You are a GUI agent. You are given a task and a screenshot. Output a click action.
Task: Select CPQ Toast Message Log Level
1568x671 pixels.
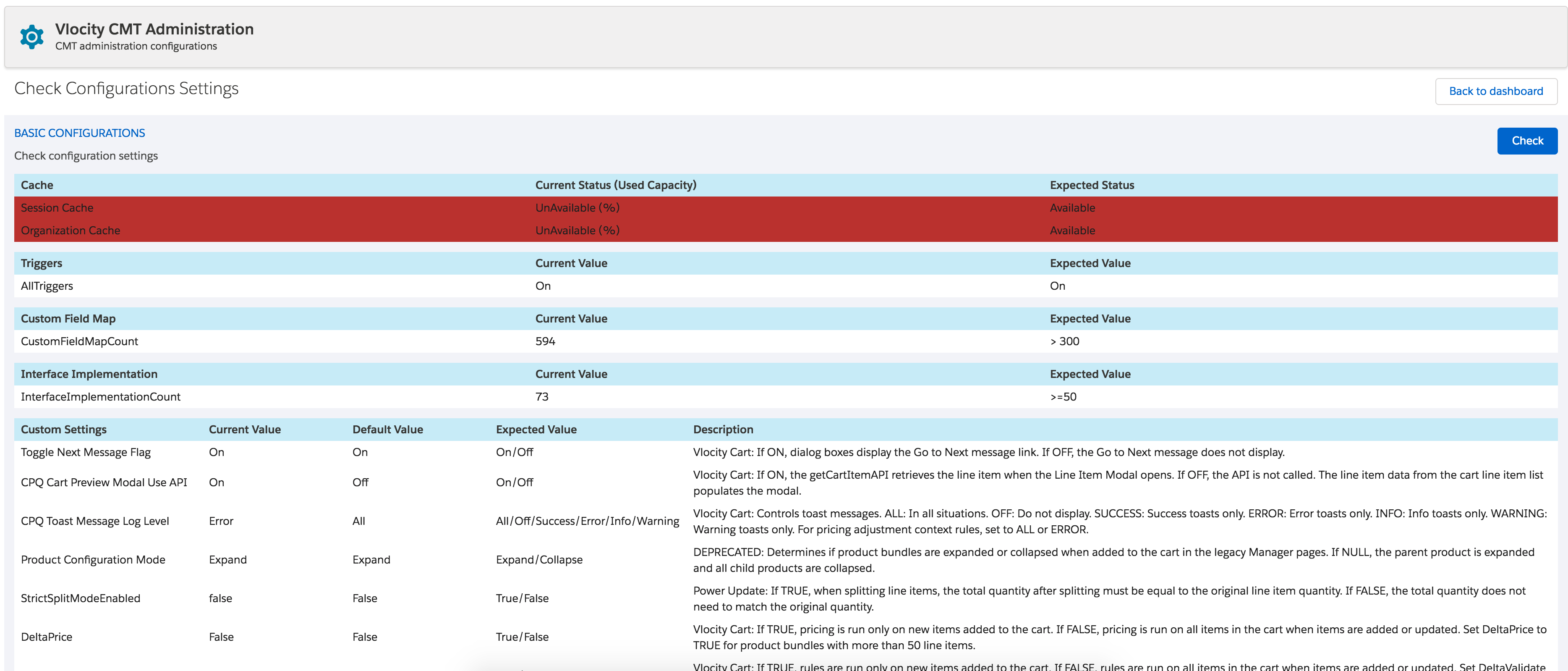[95, 521]
